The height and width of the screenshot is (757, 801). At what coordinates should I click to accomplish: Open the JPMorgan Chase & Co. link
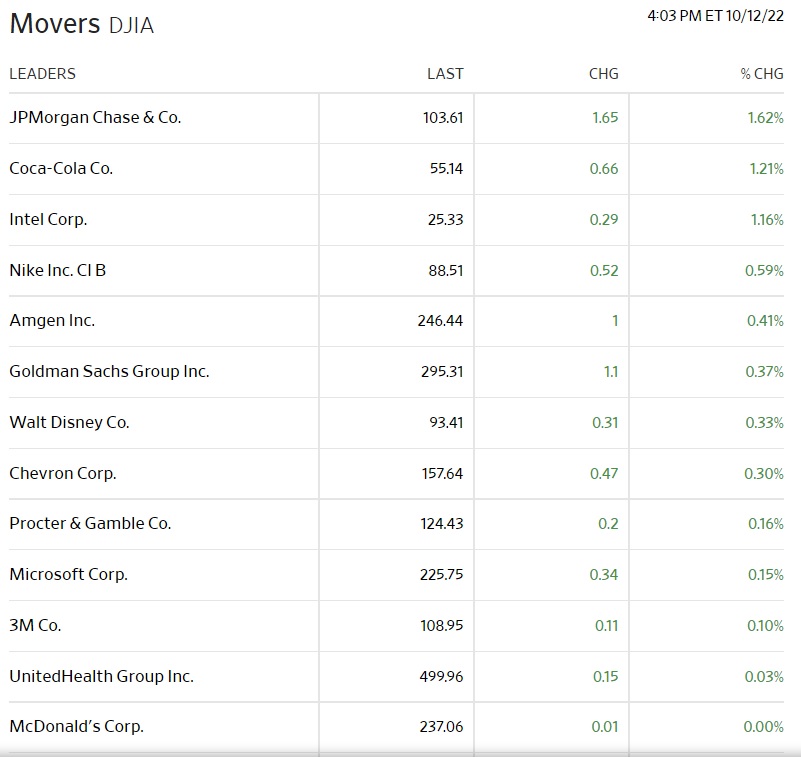96,117
